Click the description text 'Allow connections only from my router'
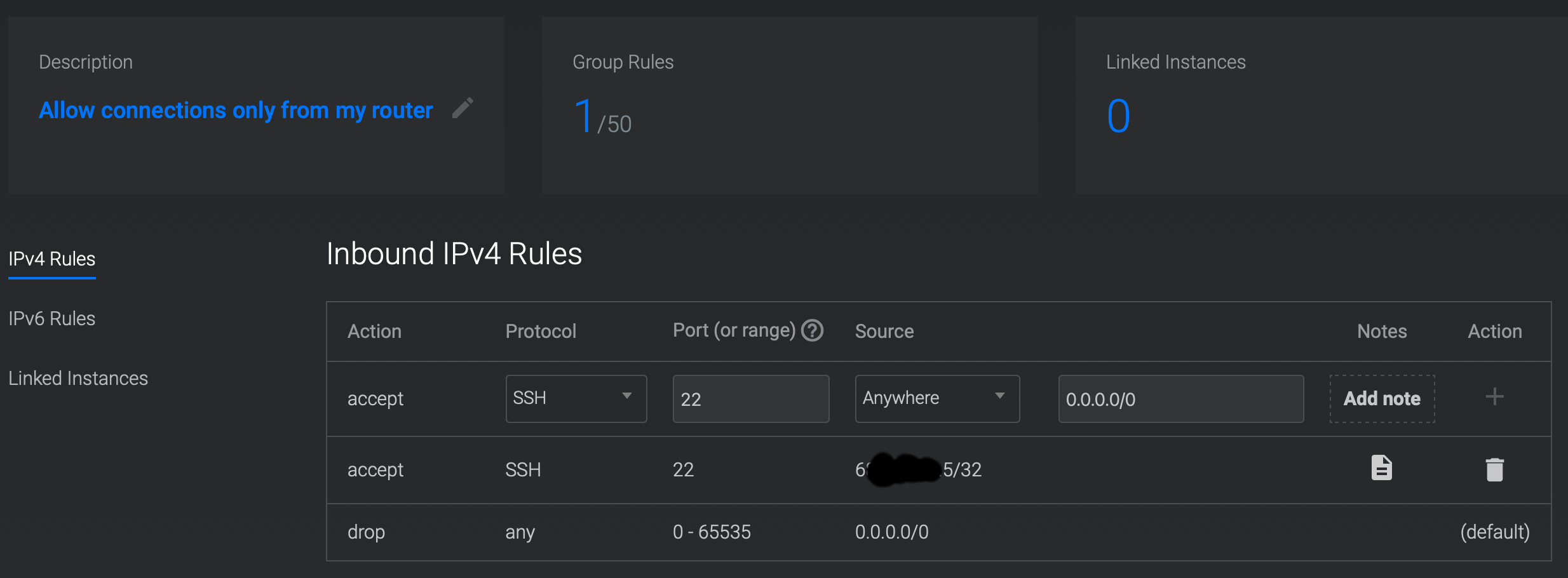Viewport: 1568px width, 578px height. pos(236,111)
